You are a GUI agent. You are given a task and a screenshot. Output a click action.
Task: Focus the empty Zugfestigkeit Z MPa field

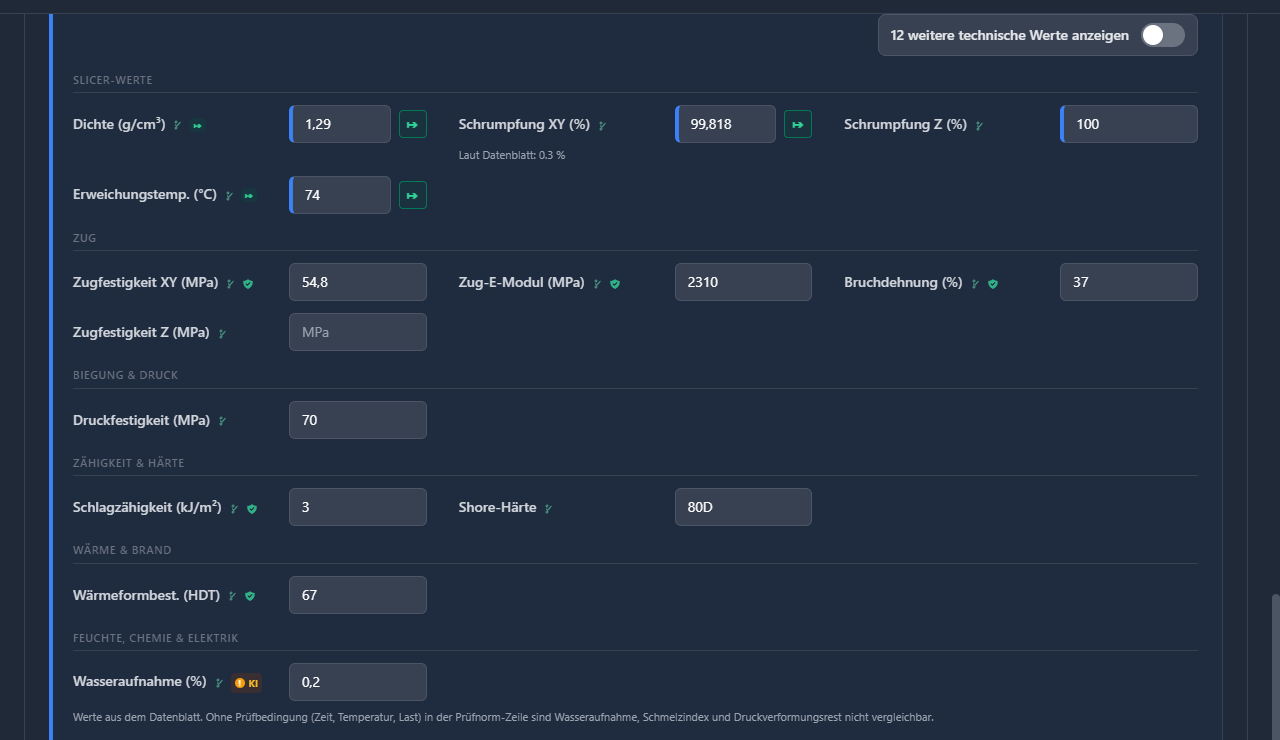pyautogui.click(x=358, y=332)
